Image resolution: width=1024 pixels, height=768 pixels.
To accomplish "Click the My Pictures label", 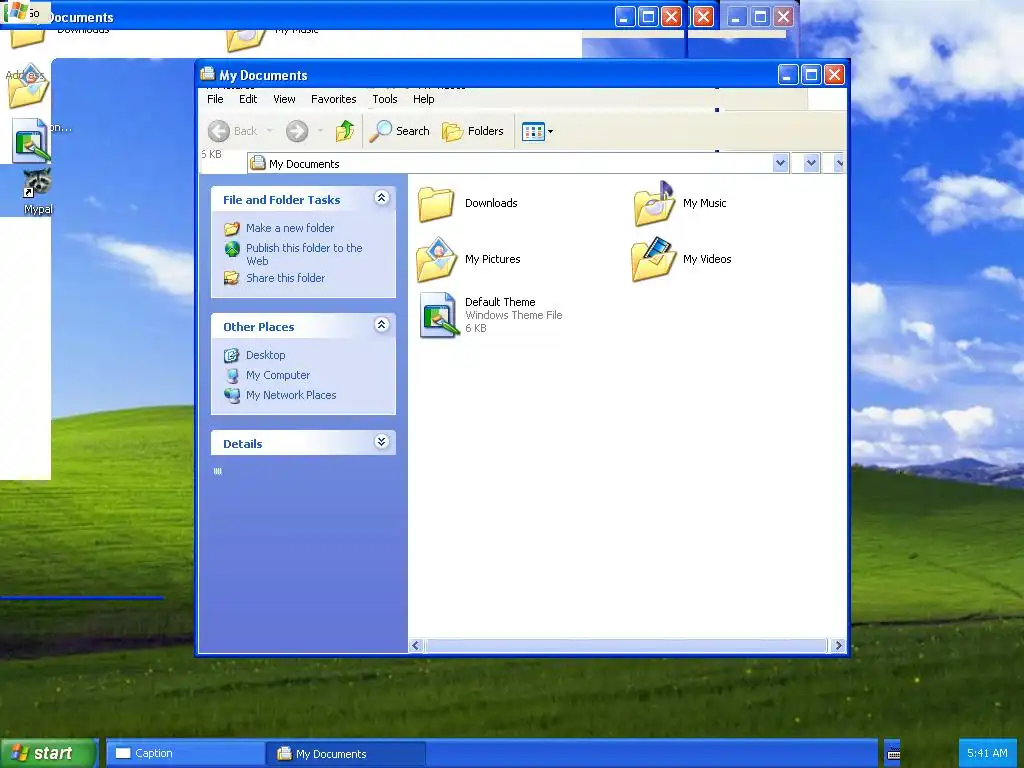I will [492, 259].
